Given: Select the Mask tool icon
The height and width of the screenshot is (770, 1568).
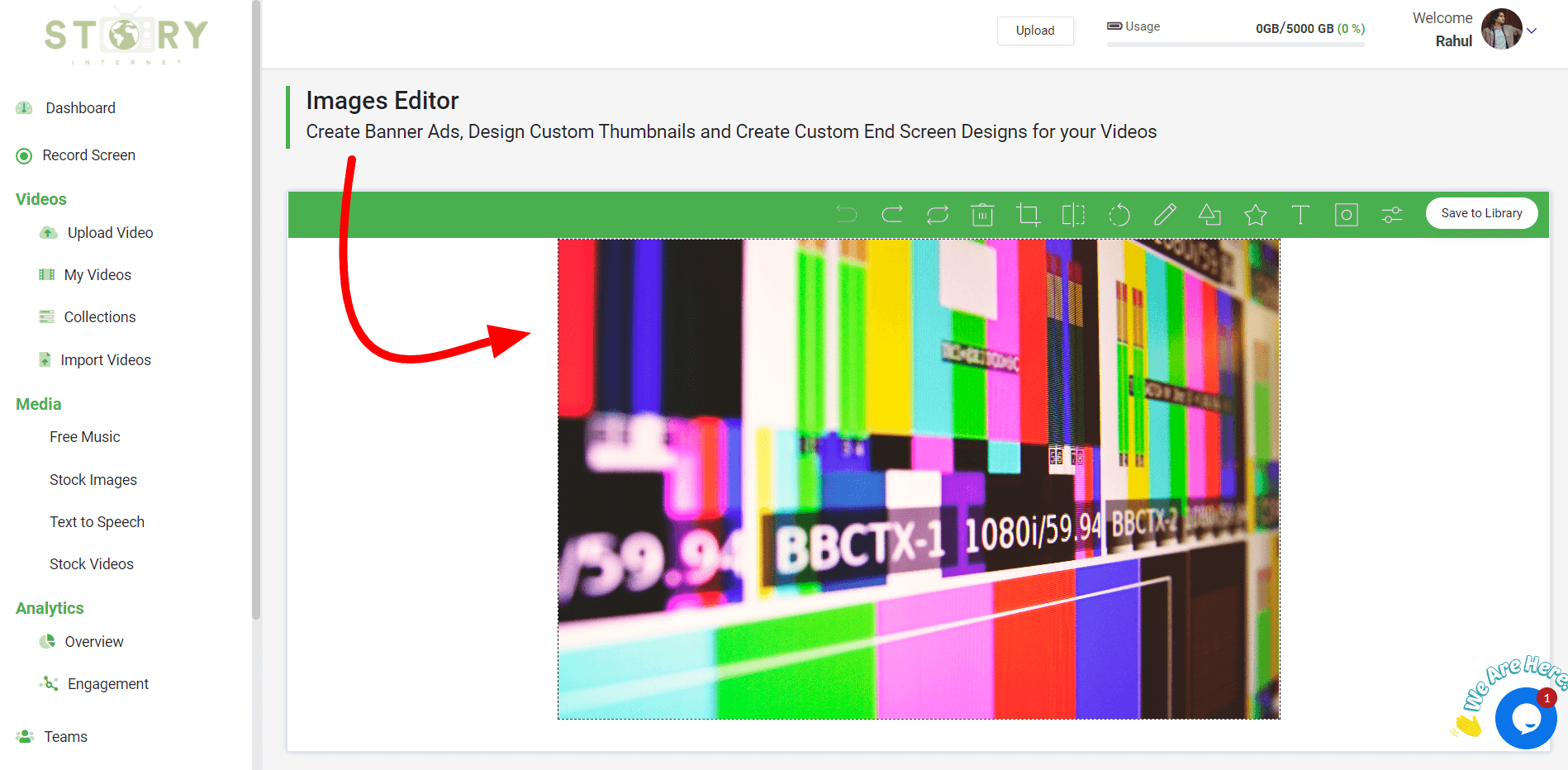Looking at the screenshot, I should [x=1347, y=215].
